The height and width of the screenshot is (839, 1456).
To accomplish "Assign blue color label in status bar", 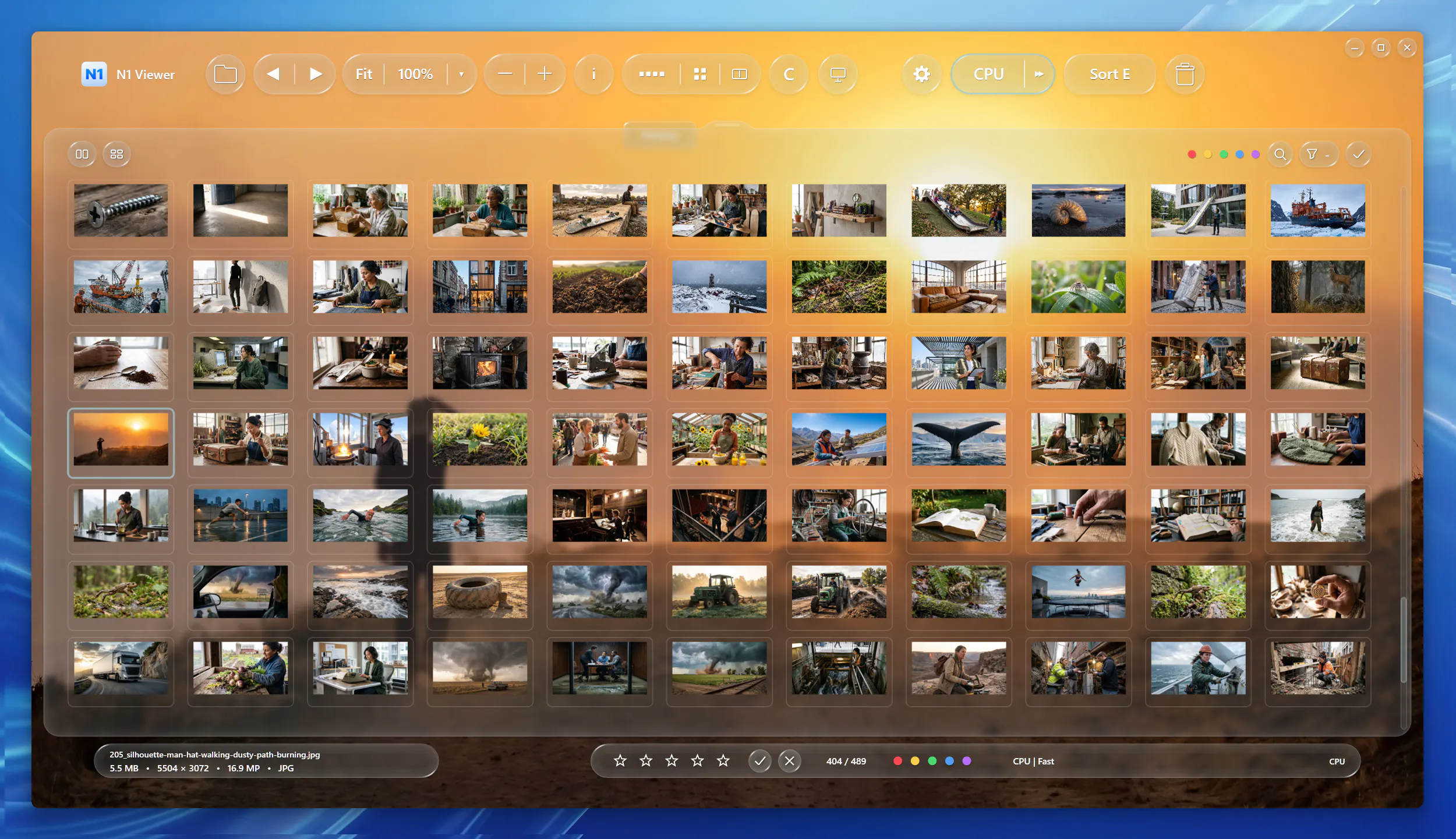I will click(949, 761).
